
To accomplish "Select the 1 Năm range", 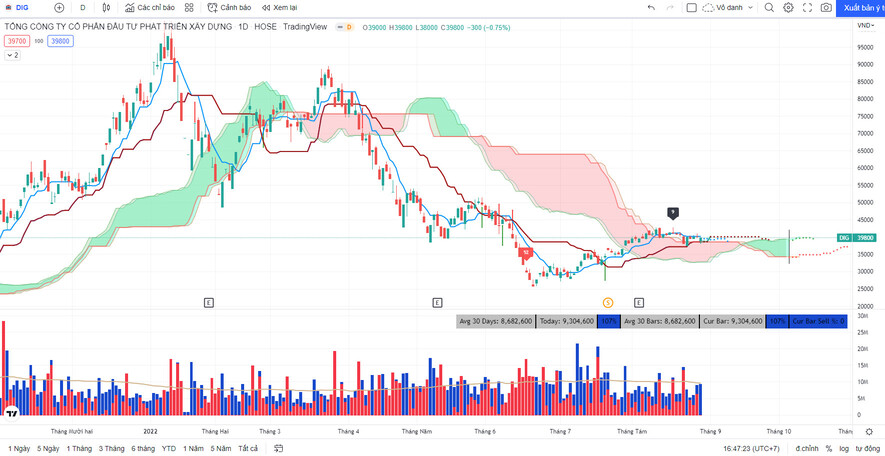I will (x=194, y=449).
